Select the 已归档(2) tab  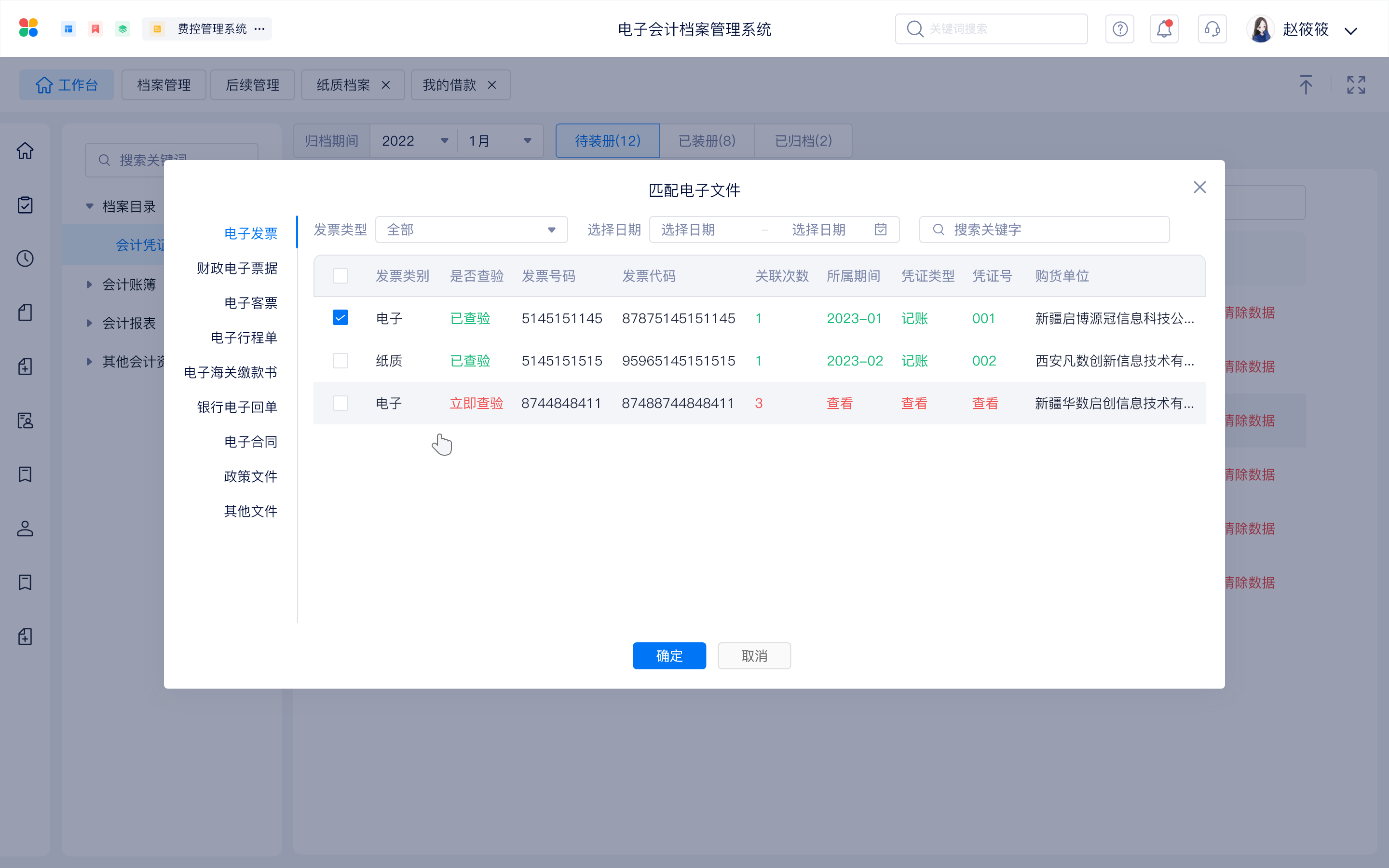point(803,141)
